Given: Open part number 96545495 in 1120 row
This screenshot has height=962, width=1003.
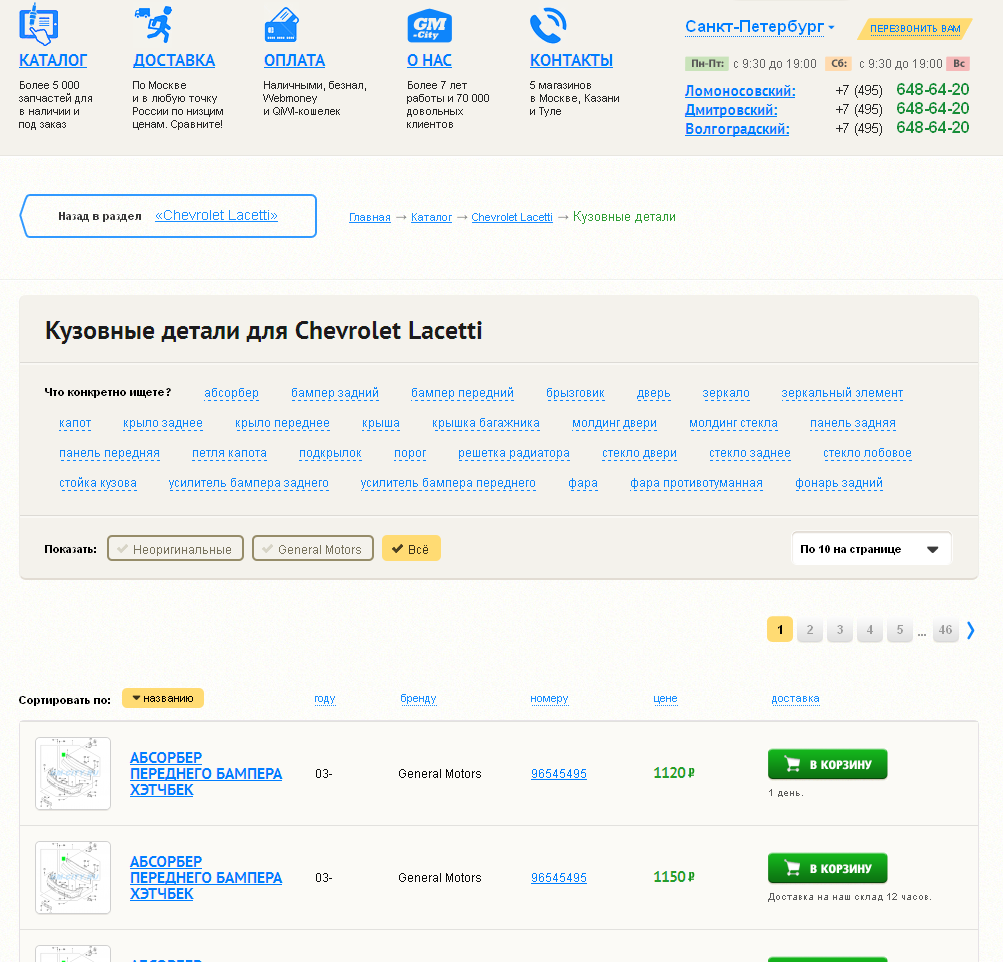Looking at the screenshot, I should point(558,774).
